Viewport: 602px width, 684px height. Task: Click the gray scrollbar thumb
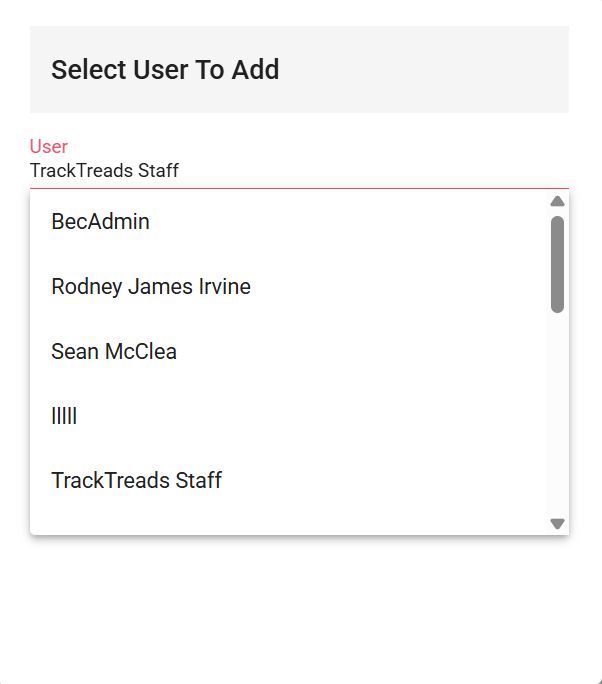[558, 264]
